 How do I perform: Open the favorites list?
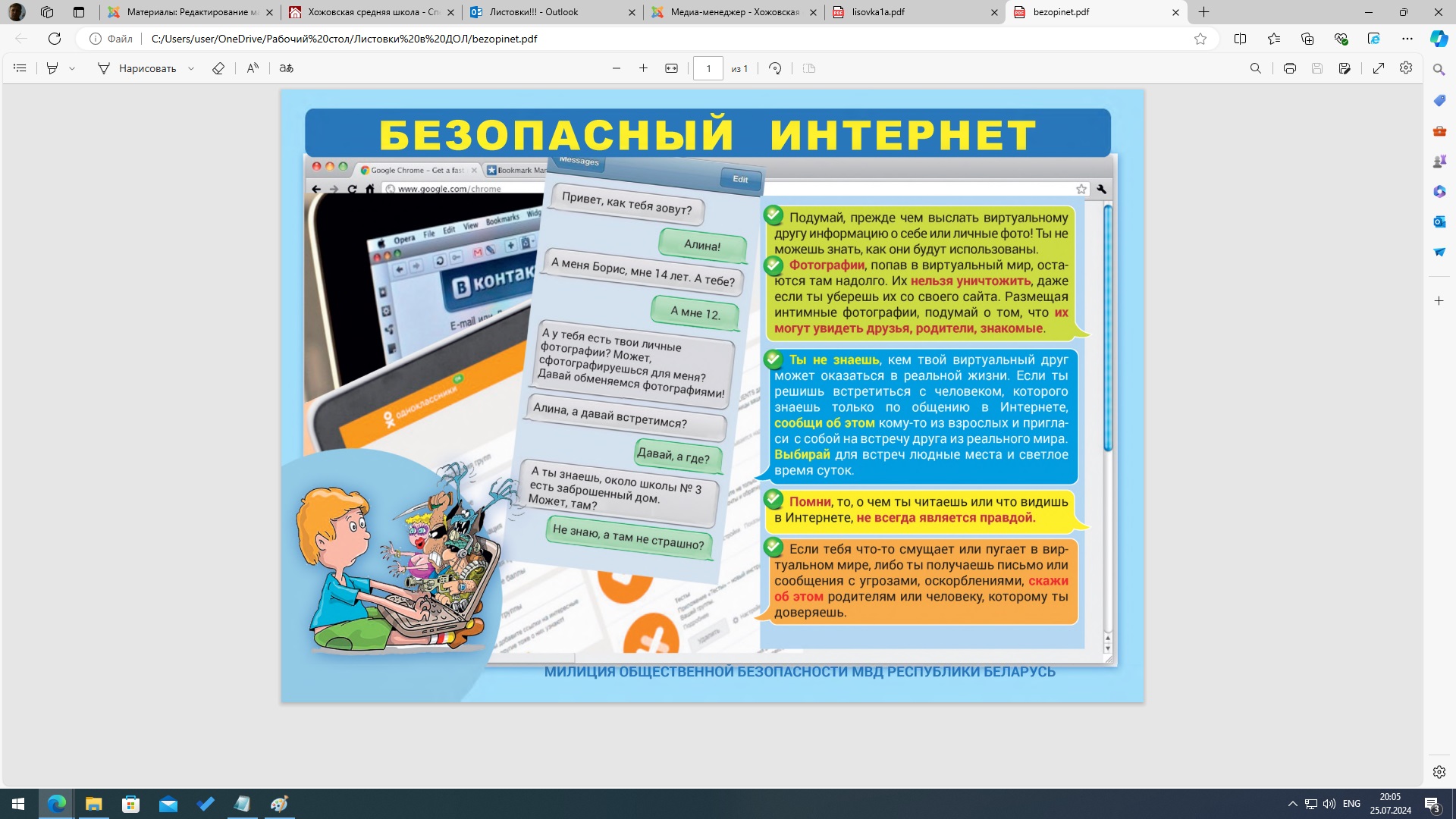coord(1274,39)
